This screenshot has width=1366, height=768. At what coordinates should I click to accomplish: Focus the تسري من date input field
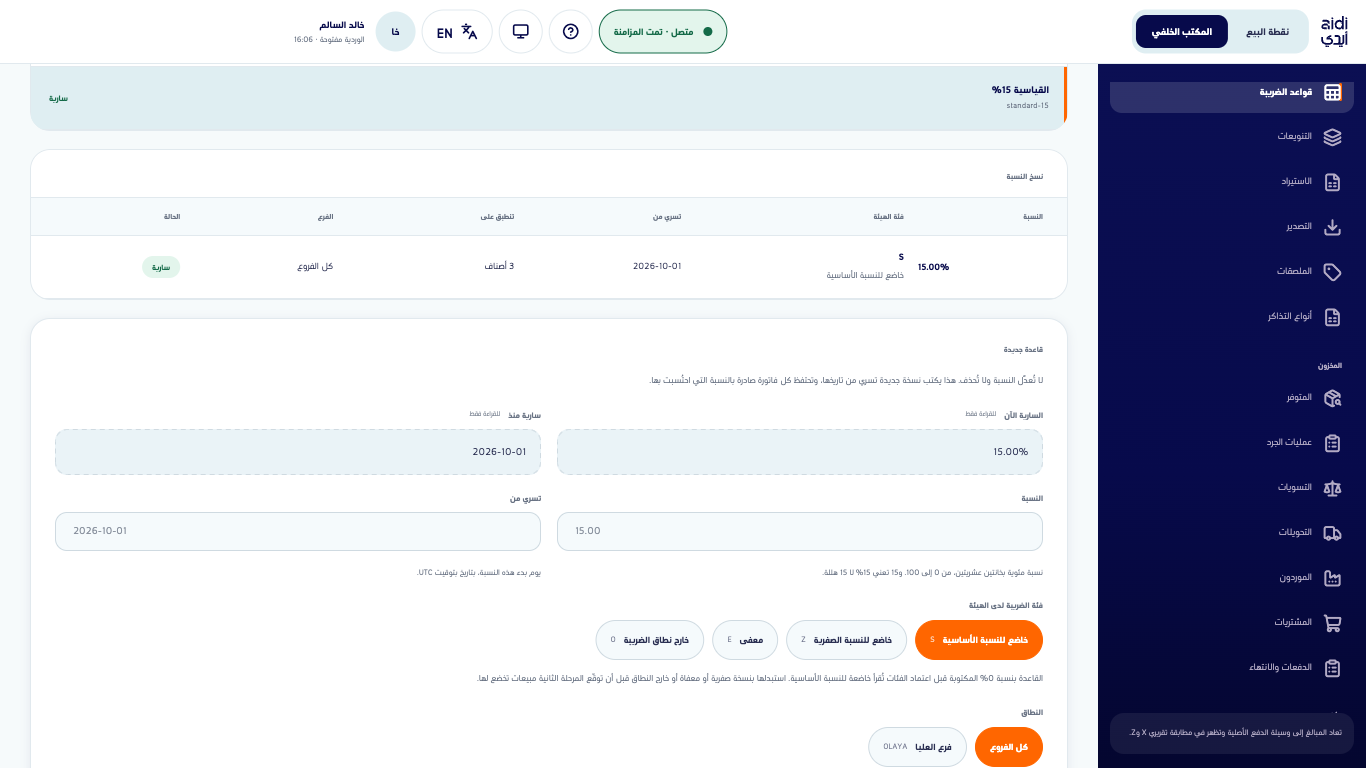pyautogui.click(x=298, y=531)
